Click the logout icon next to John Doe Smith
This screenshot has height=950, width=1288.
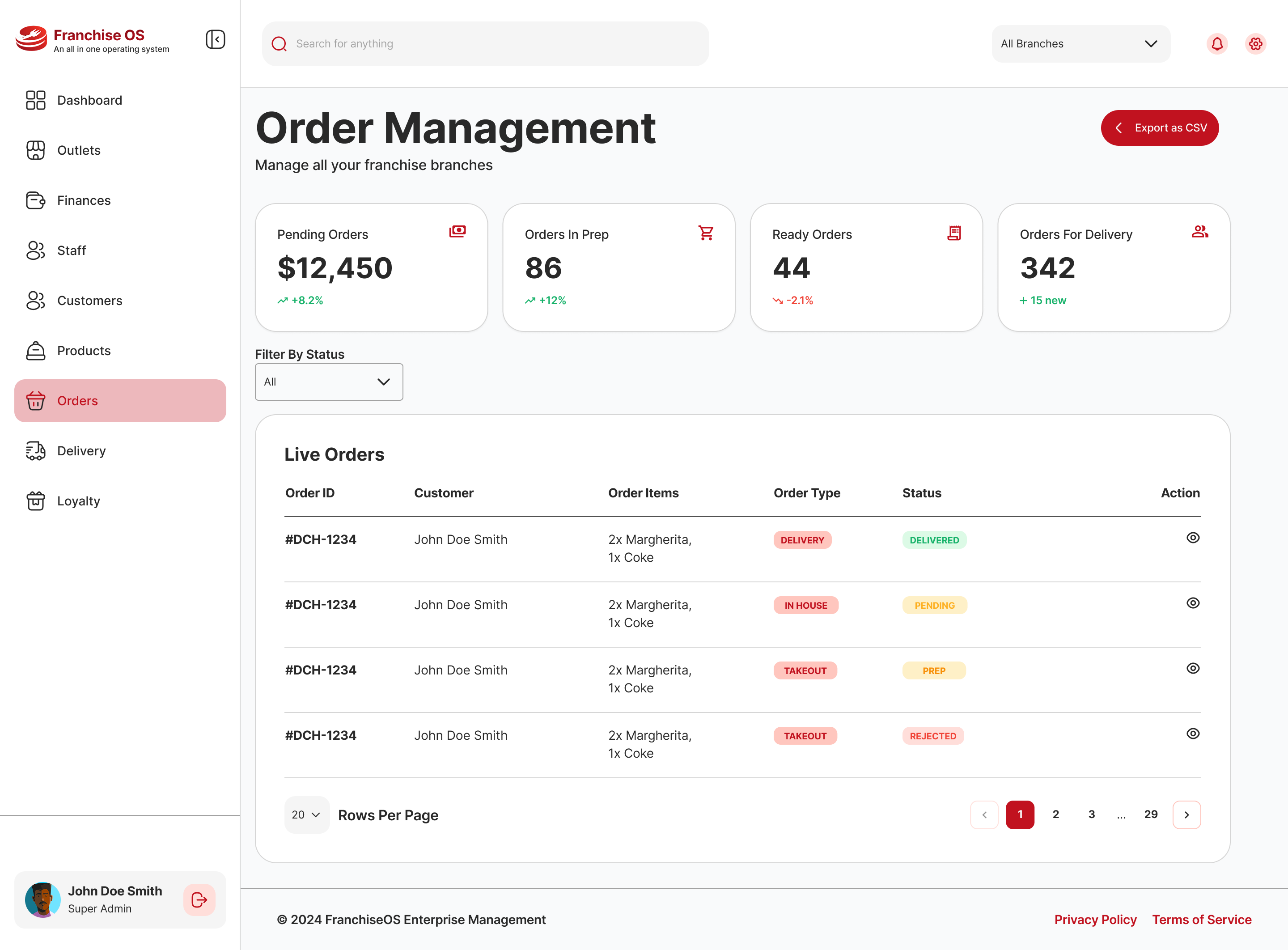point(199,900)
